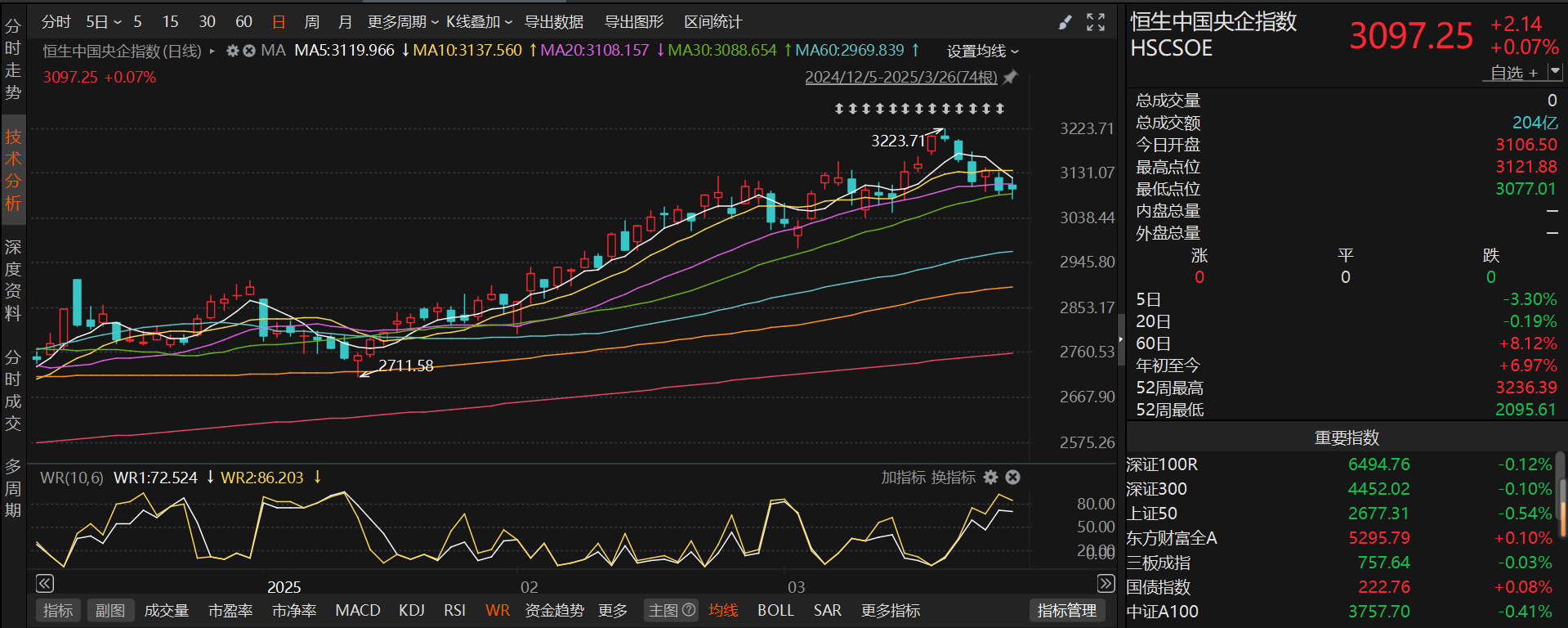The width and height of the screenshot is (1568, 628).
Task: Toggle 均线 main chart overlay
Action: click(723, 610)
